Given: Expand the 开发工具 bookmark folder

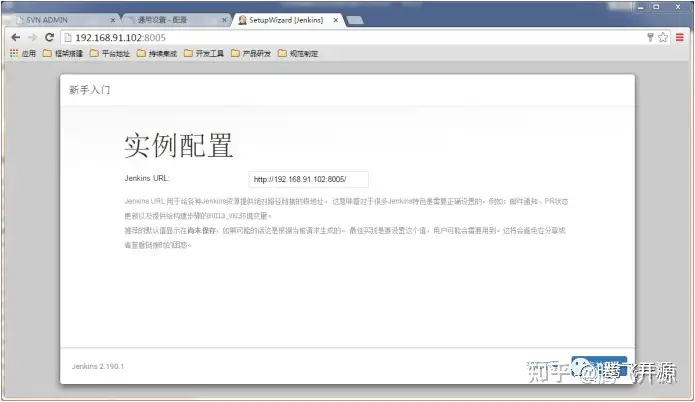Looking at the screenshot, I should [x=204, y=54].
